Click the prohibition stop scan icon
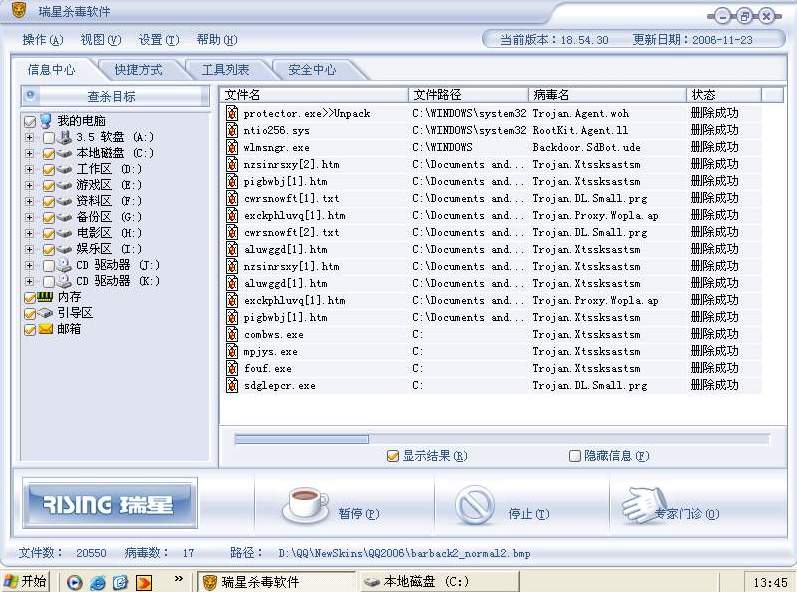Image resolution: width=797 pixels, height=592 pixels. (x=475, y=505)
